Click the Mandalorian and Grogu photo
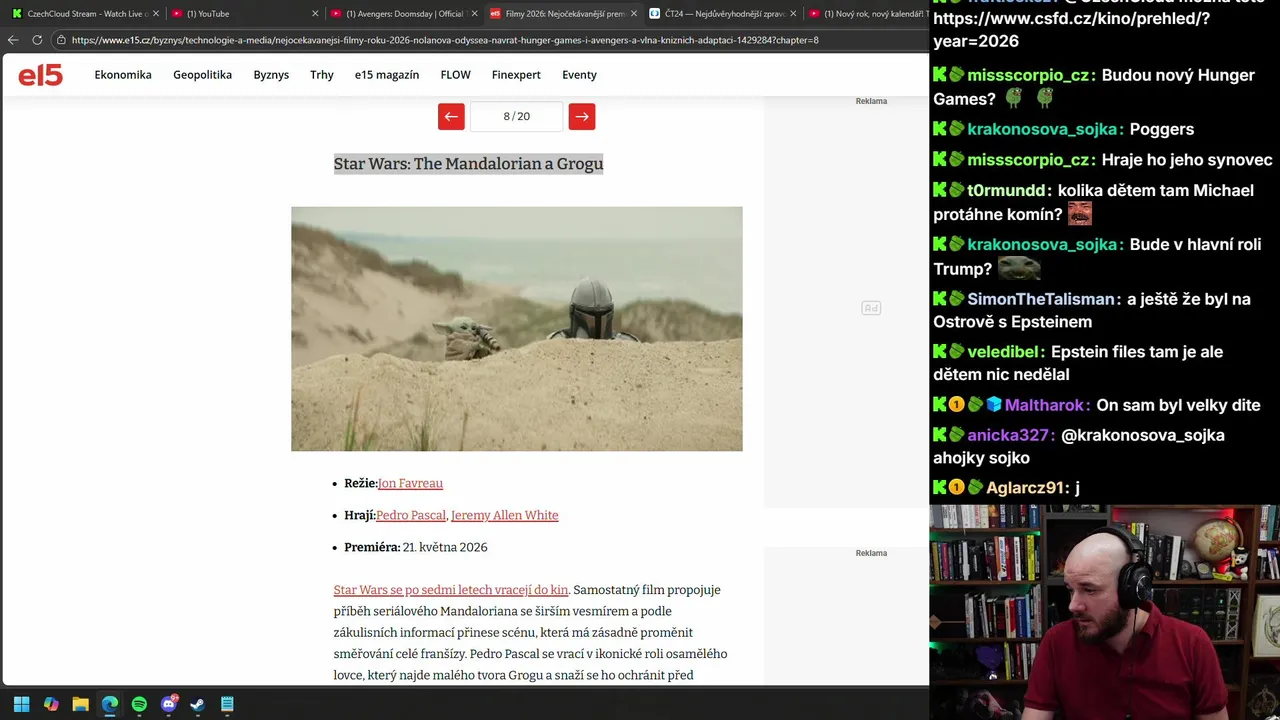This screenshot has height=720, width=1280. 516,329
